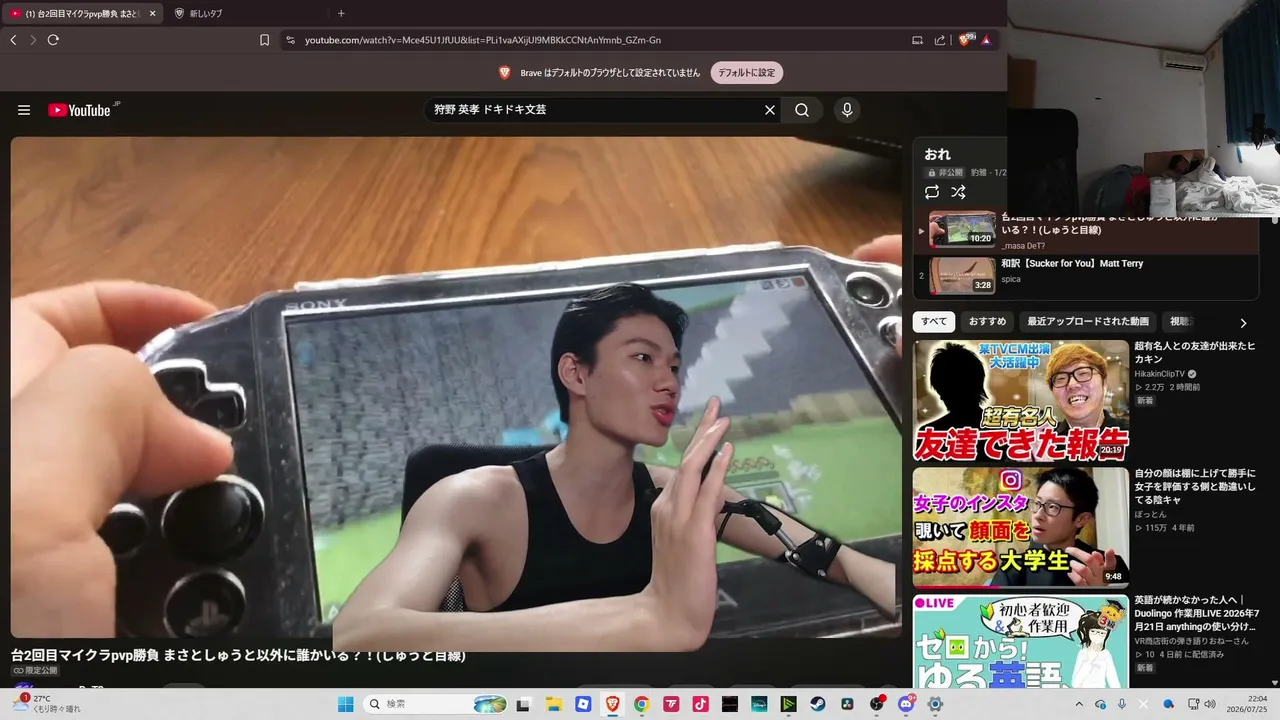Set Brave as default with デフォルトに設定
The height and width of the screenshot is (720, 1280).
[747, 73]
